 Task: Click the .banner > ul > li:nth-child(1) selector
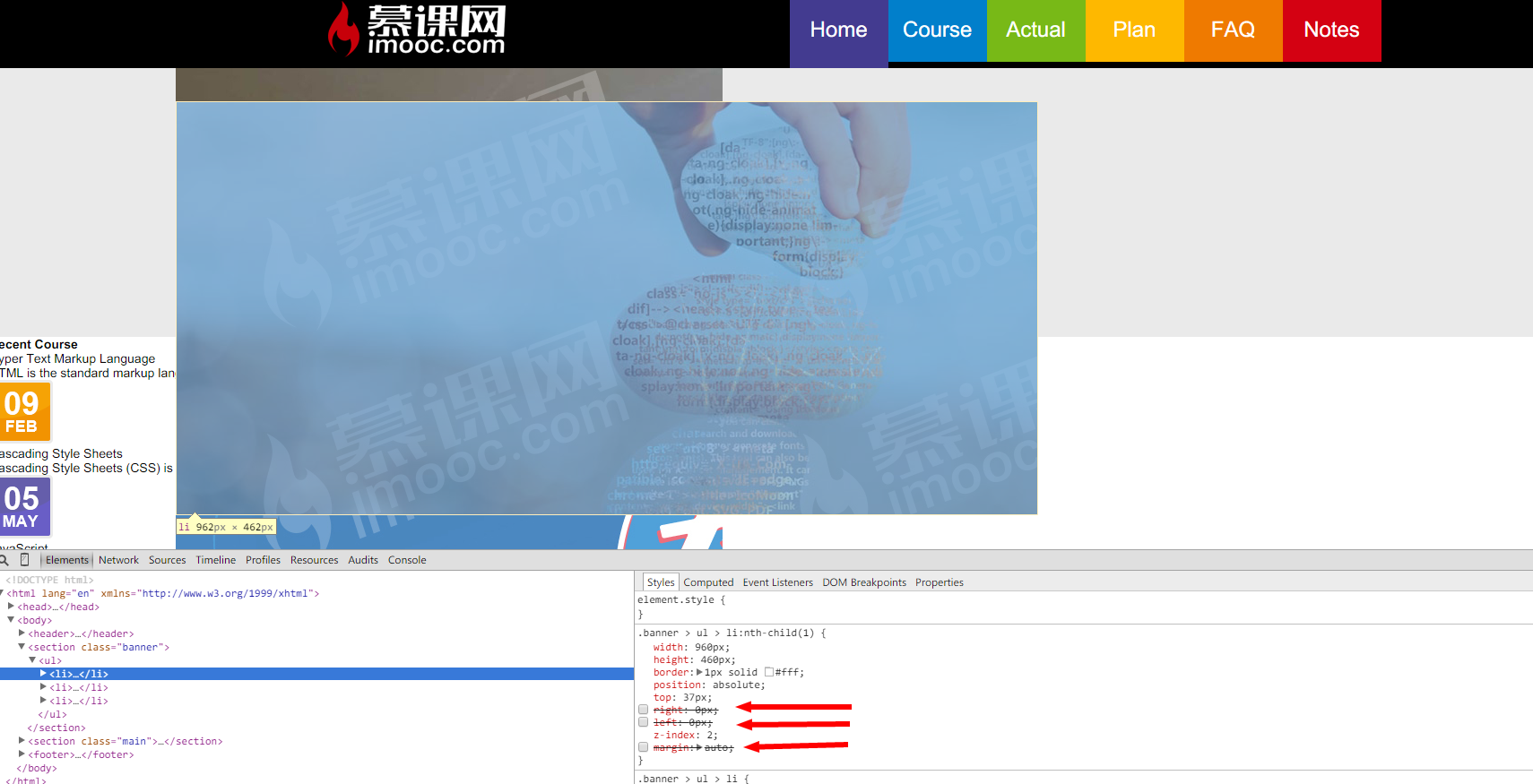726,633
